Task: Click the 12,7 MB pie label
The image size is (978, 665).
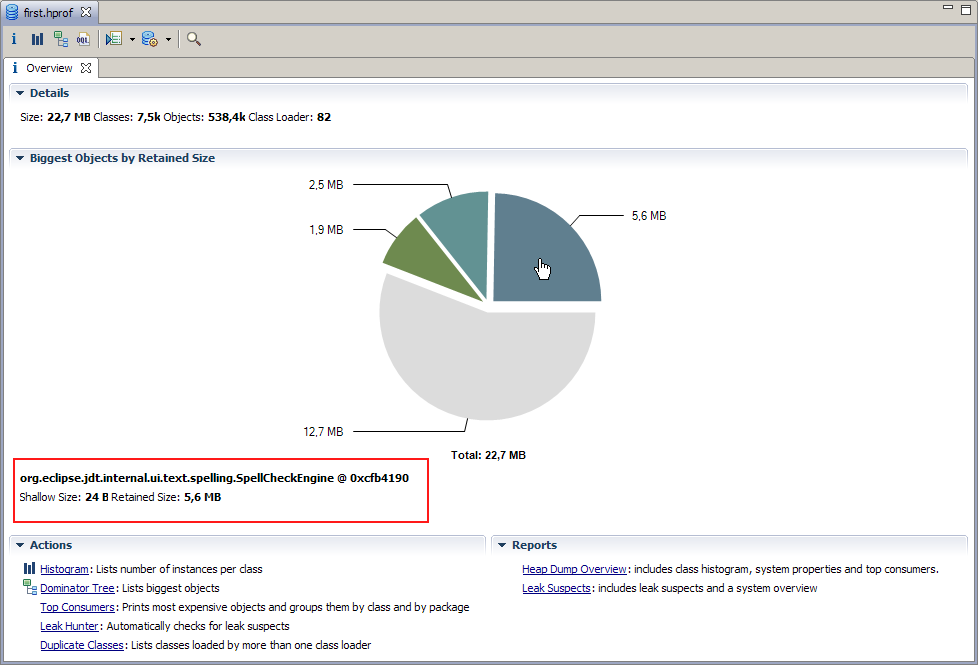Action: click(x=323, y=432)
